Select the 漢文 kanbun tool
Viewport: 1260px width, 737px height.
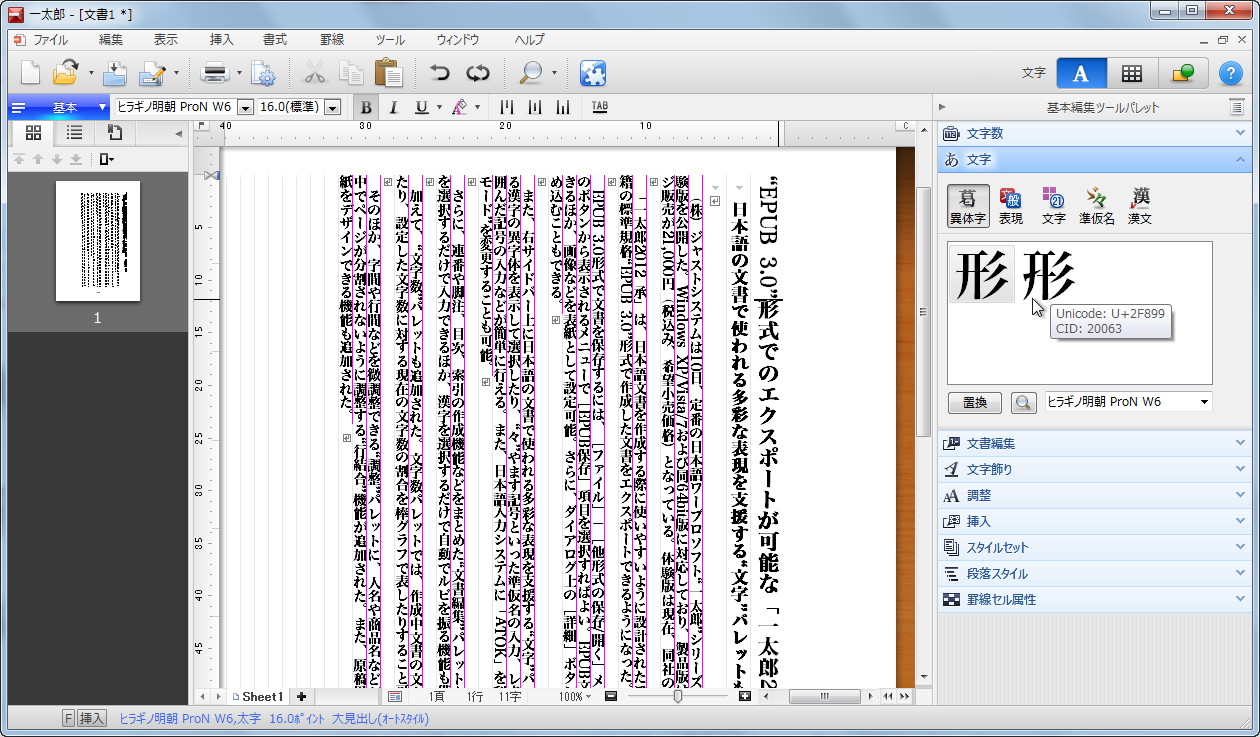pyautogui.click(x=1140, y=205)
